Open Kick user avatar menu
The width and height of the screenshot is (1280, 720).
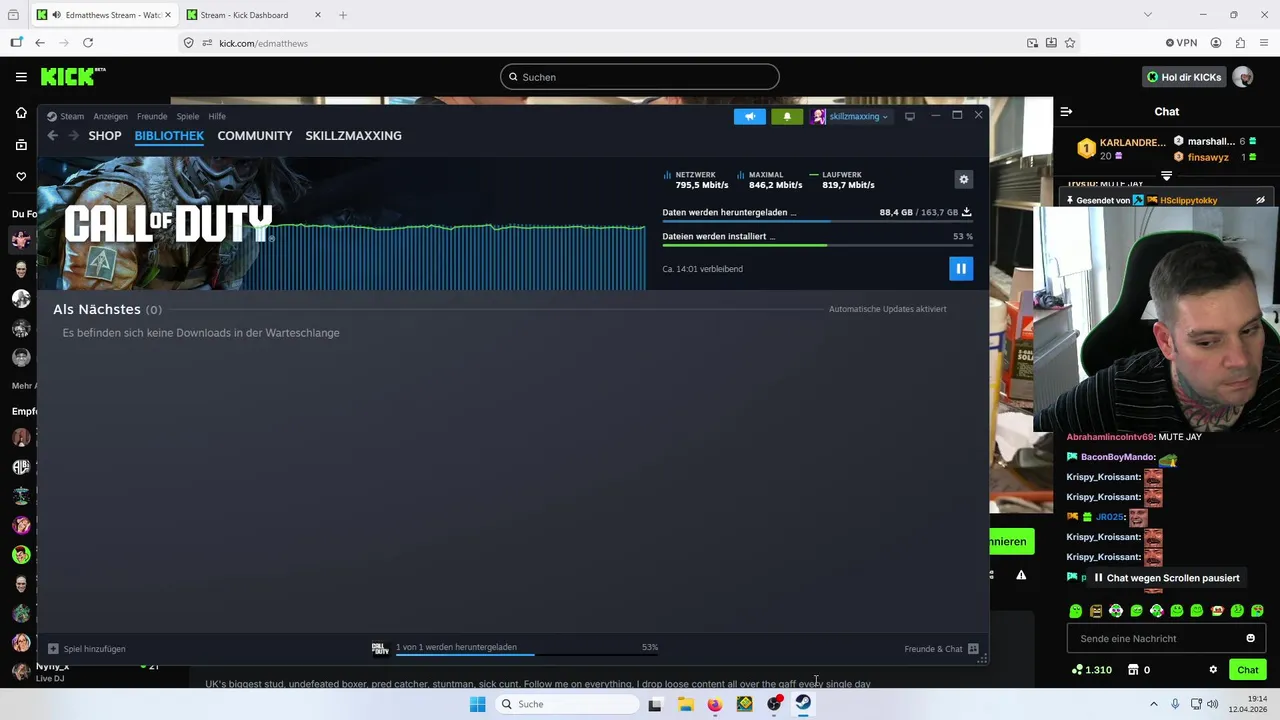(x=1243, y=77)
